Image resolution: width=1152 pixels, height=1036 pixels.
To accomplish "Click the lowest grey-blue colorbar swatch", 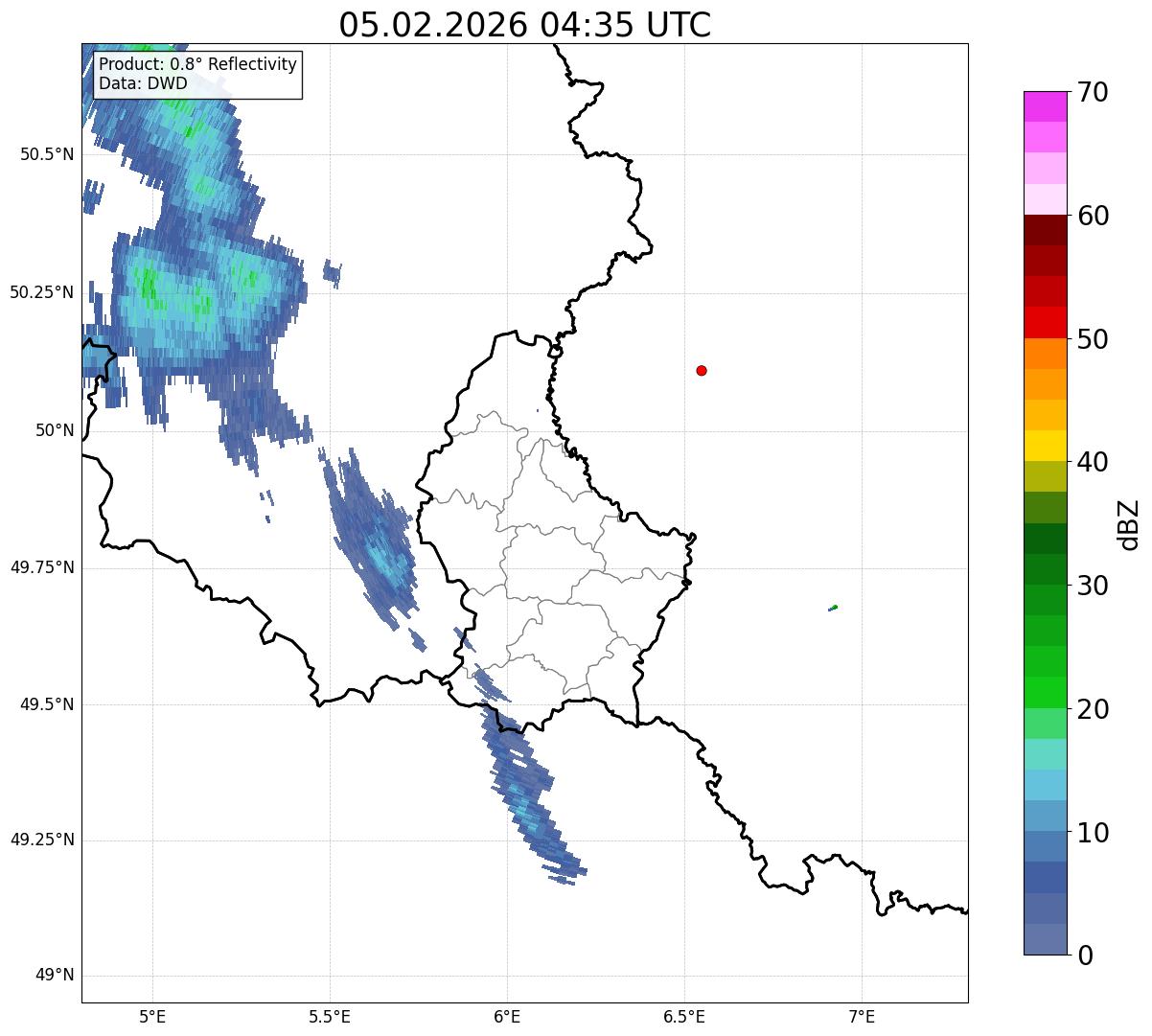I will coord(1045,939).
